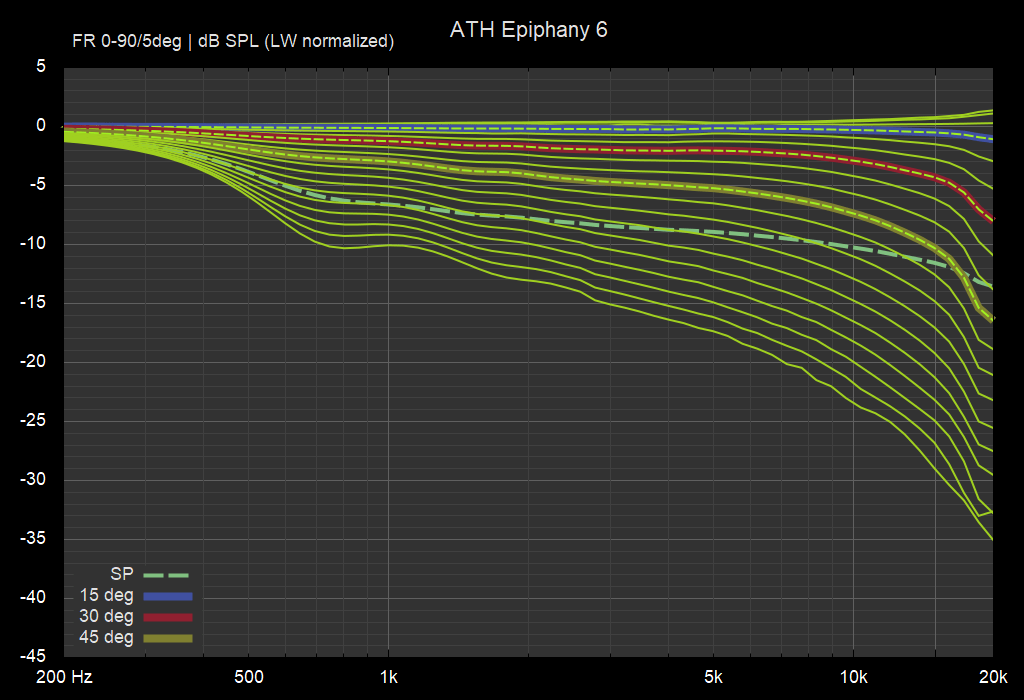Click the 200 Hz x-axis label
The image size is (1024, 700).
pyautogui.click(x=64, y=677)
